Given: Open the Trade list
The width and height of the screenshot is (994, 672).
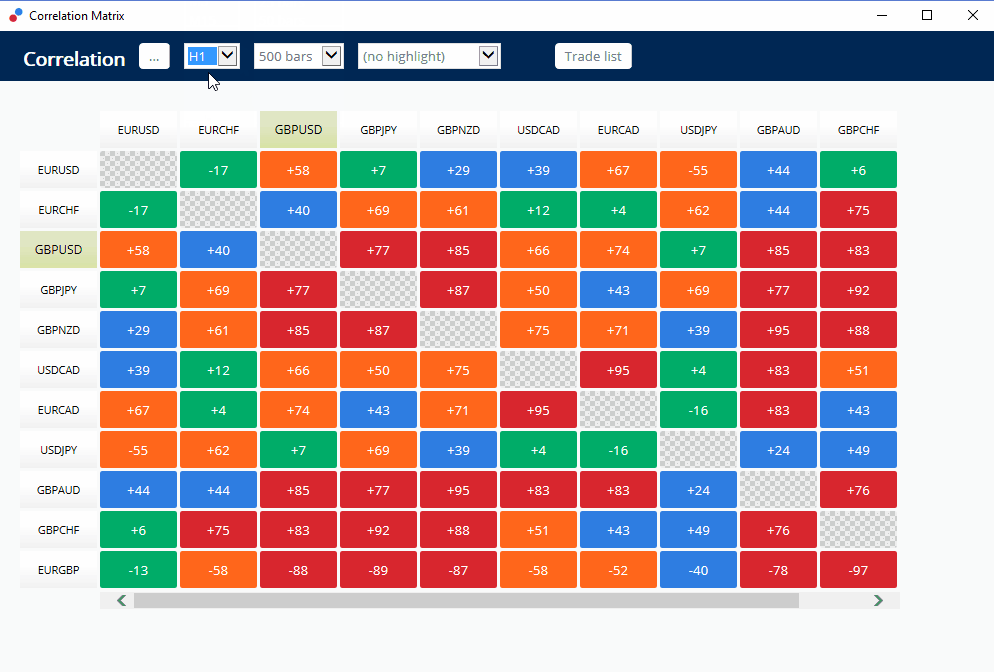Looking at the screenshot, I should coord(593,57).
